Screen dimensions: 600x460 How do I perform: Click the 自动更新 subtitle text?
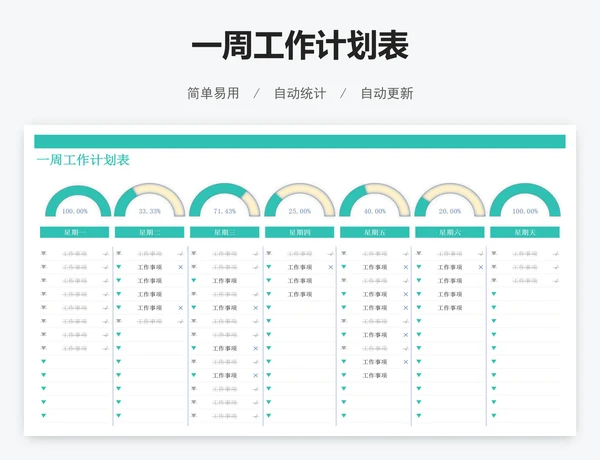click(387, 93)
